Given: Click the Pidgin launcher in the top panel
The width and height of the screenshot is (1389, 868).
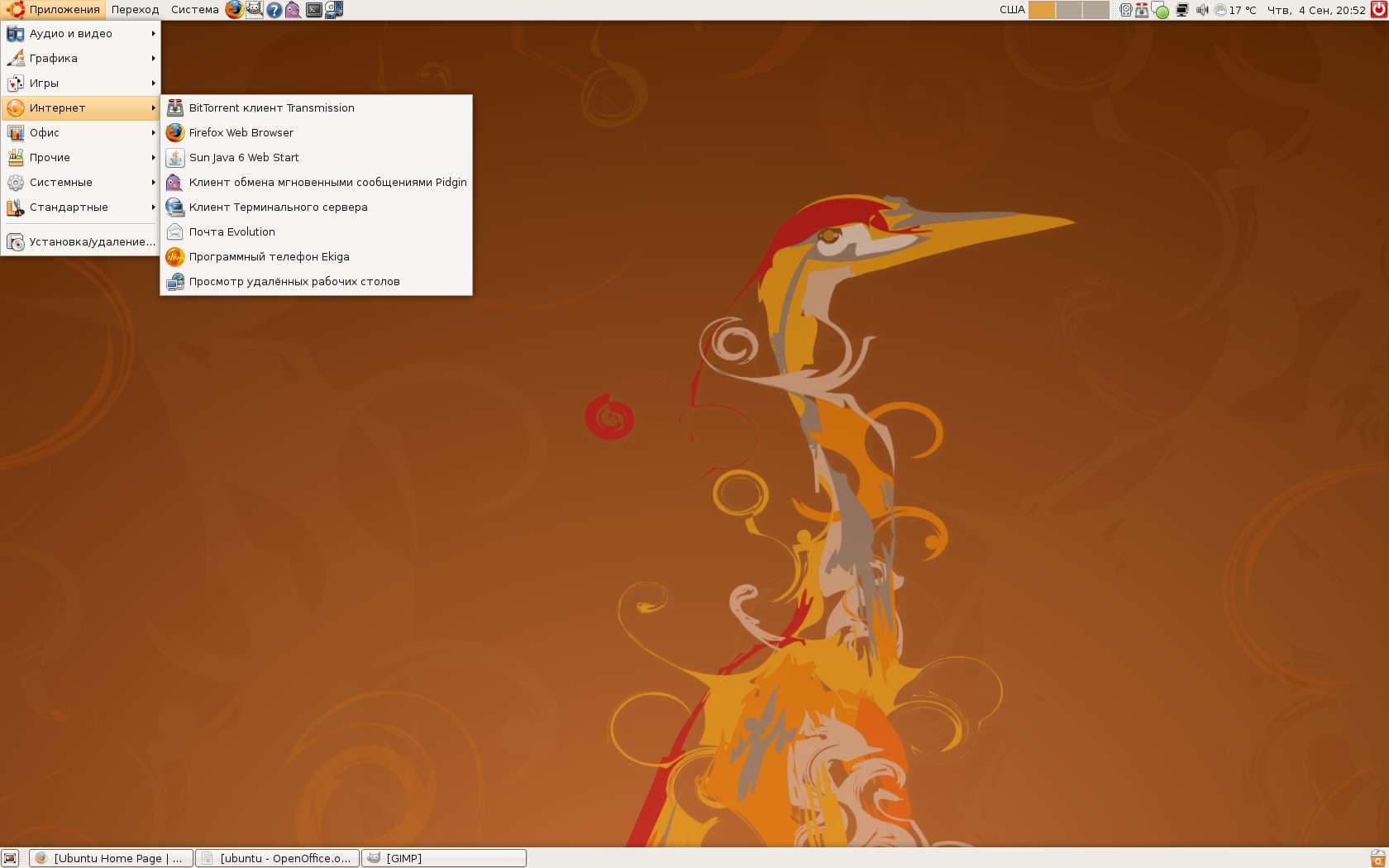Looking at the screenshot, I should pos(294,10).
